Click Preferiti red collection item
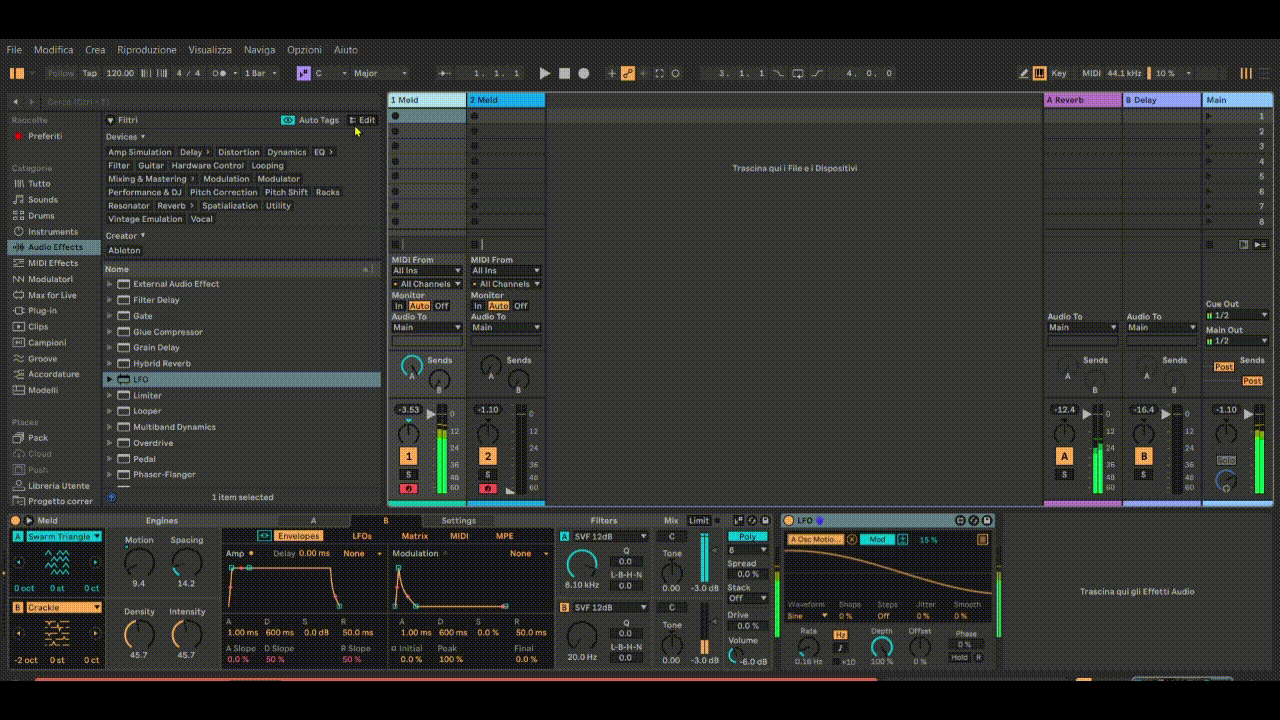Image resolution: width=1280 pixels, height=720 pixels. click(45, 136)
